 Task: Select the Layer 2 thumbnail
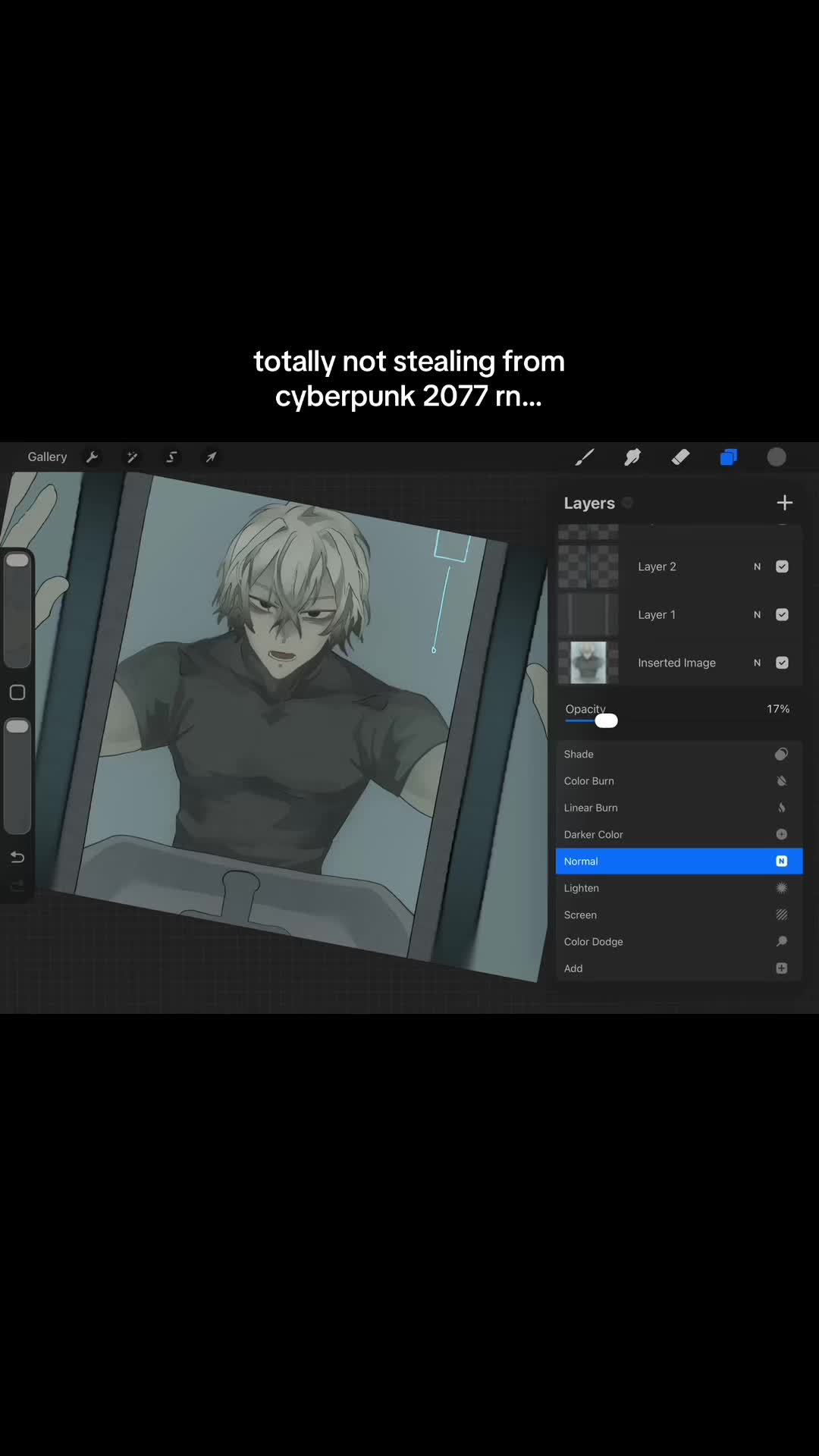point(588,566)
